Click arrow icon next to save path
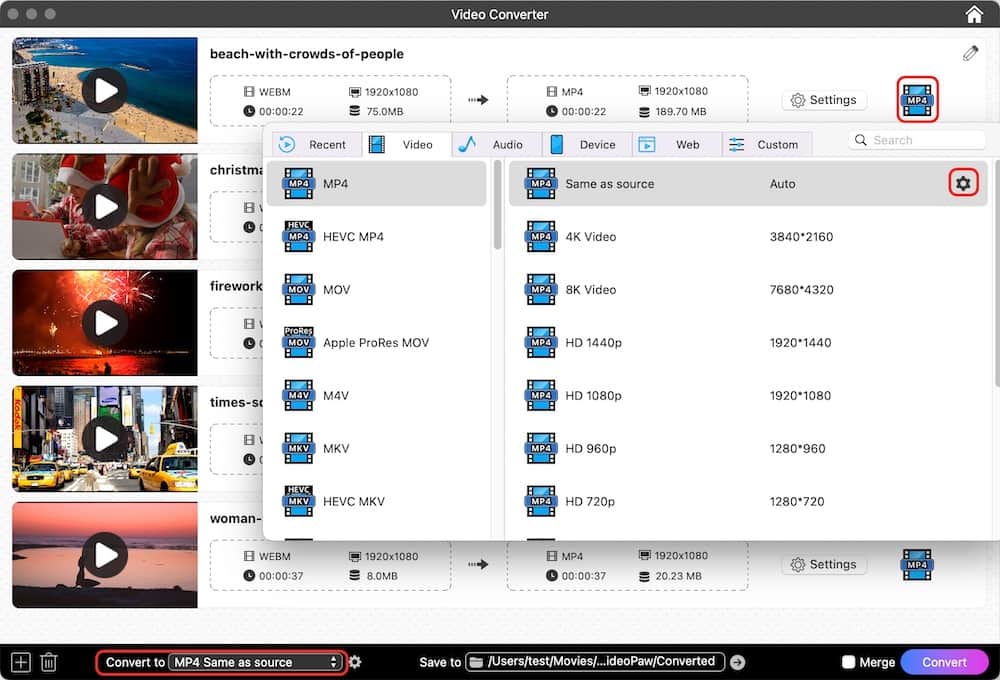1000x680 pixels. (738, 662)
